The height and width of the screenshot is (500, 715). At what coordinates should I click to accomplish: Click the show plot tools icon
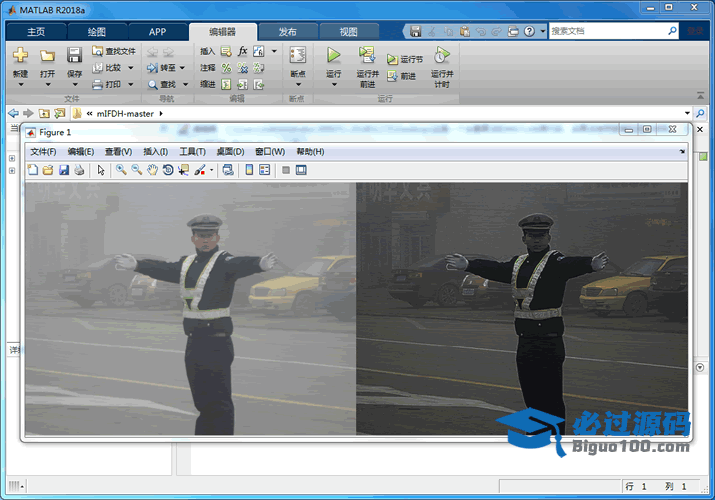coord(301,170)
